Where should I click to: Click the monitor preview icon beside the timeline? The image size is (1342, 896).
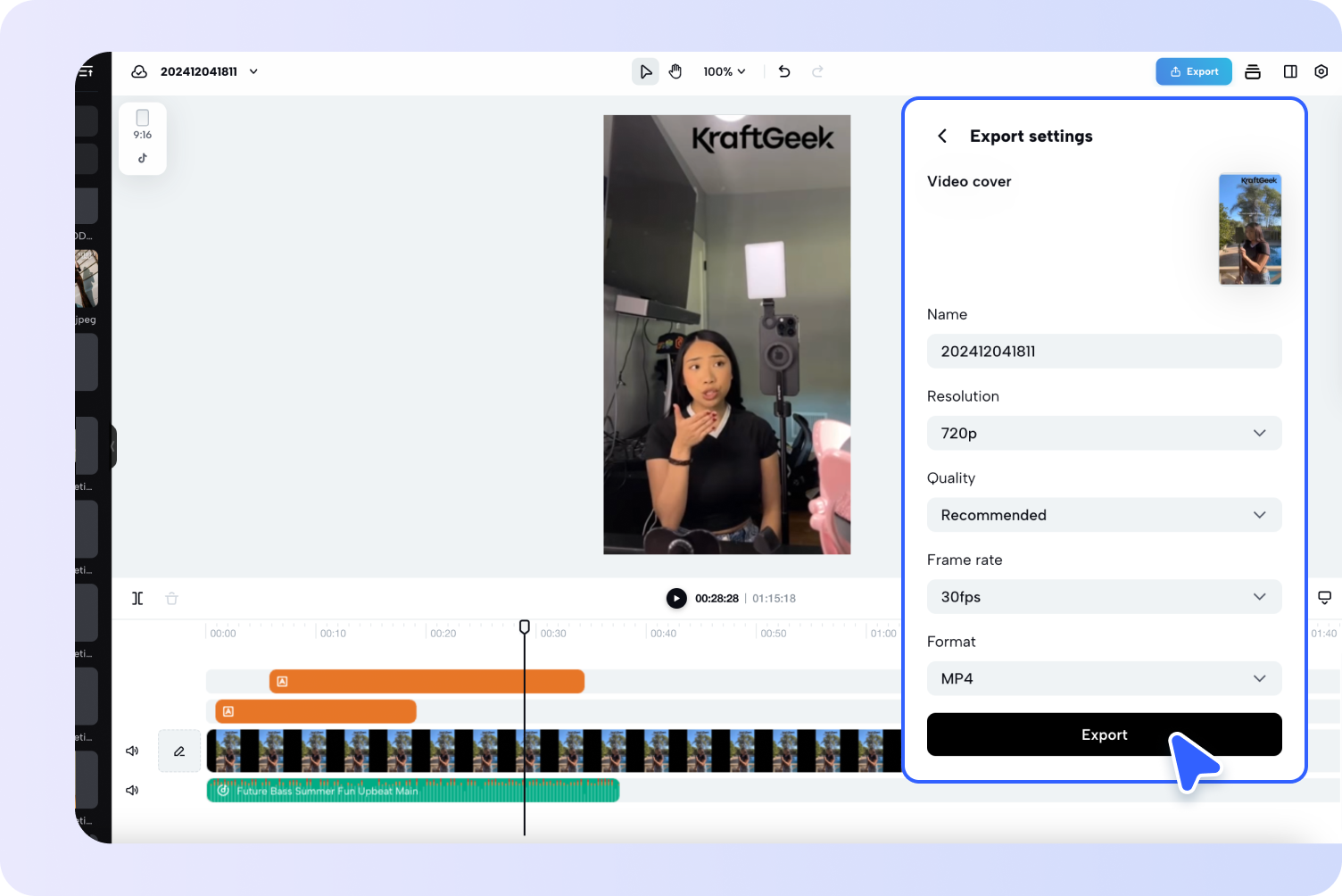(x=1325, y=596)
